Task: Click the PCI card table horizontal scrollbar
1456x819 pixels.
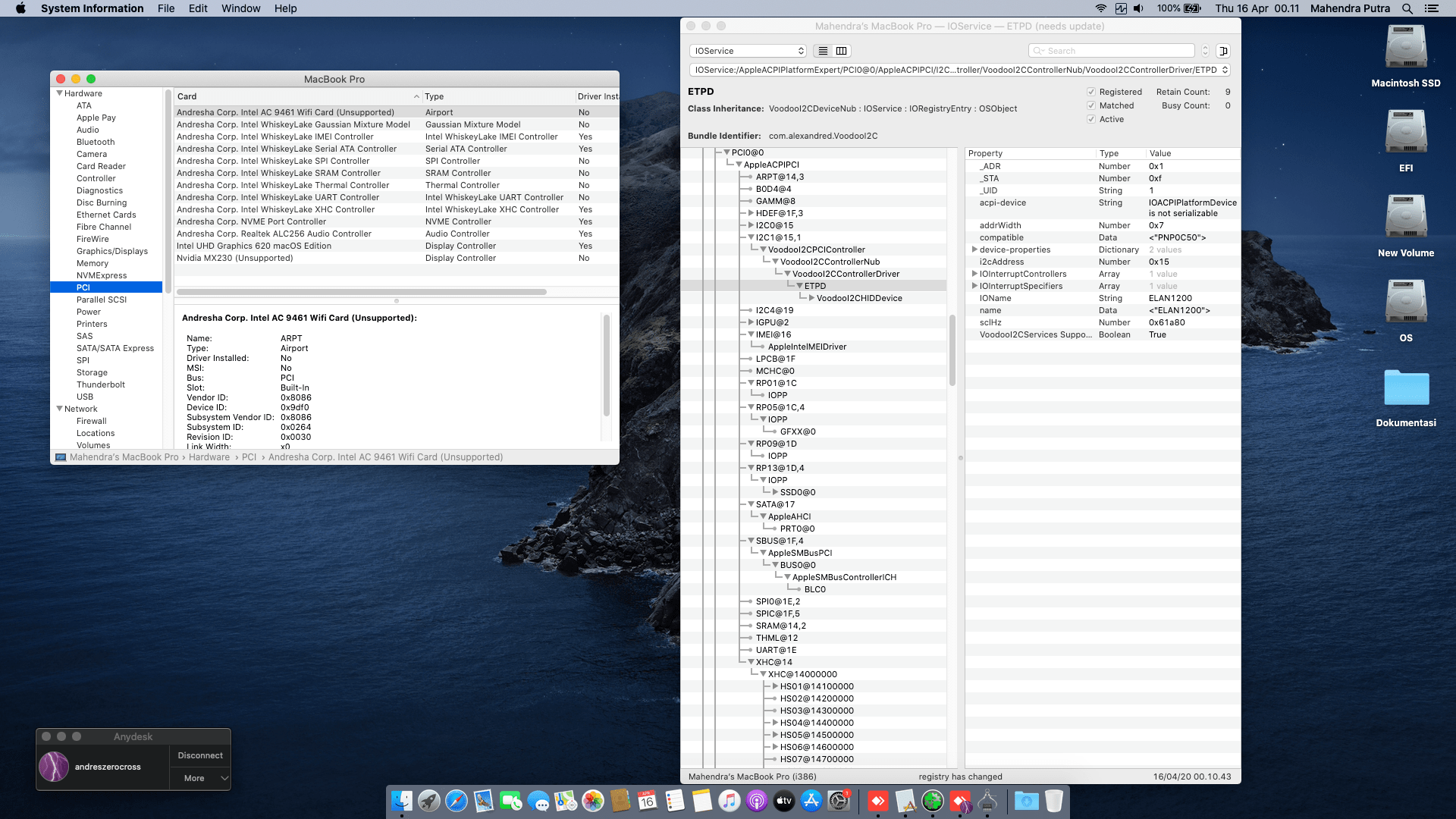Action: pyautogui.click(x=361, y=292)
